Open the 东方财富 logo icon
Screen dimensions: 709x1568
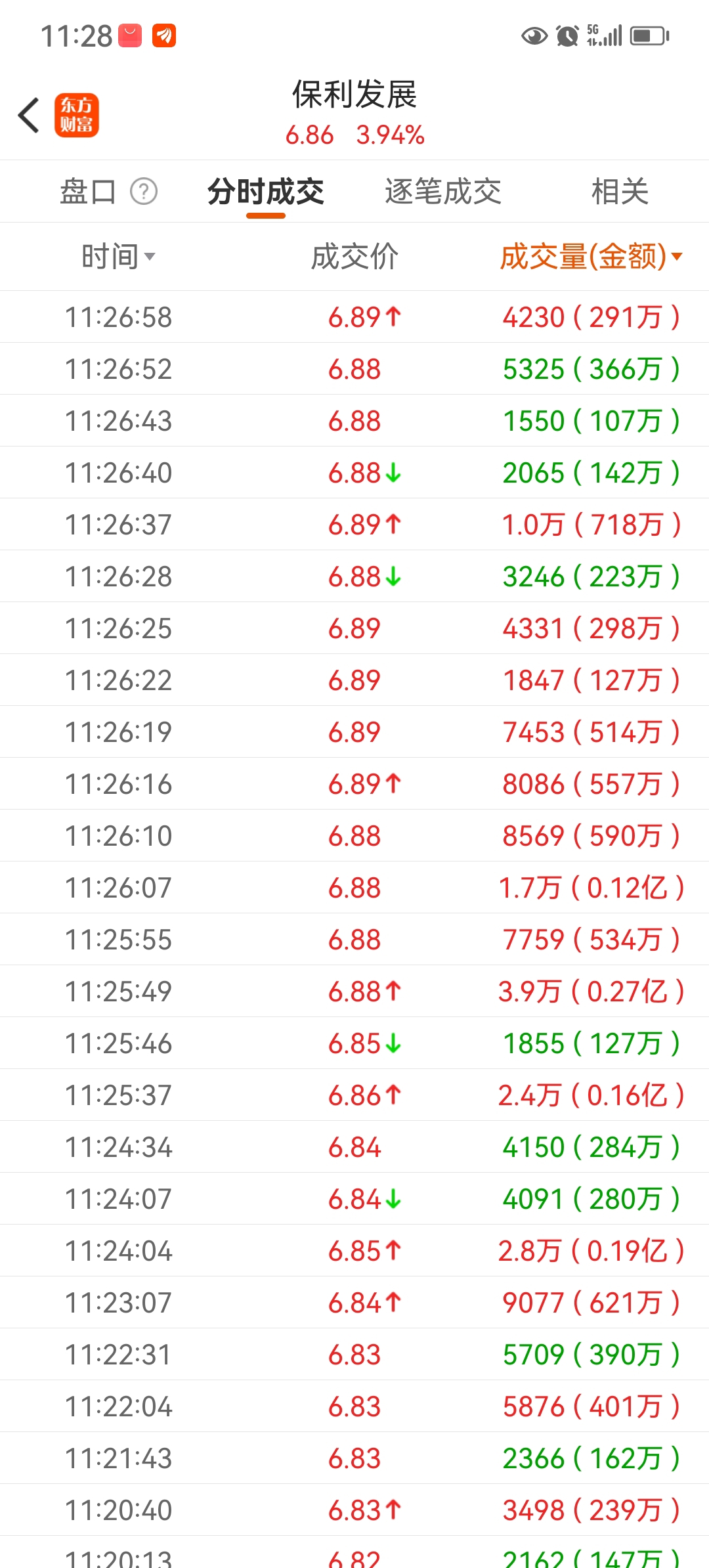tap(77, 116)
